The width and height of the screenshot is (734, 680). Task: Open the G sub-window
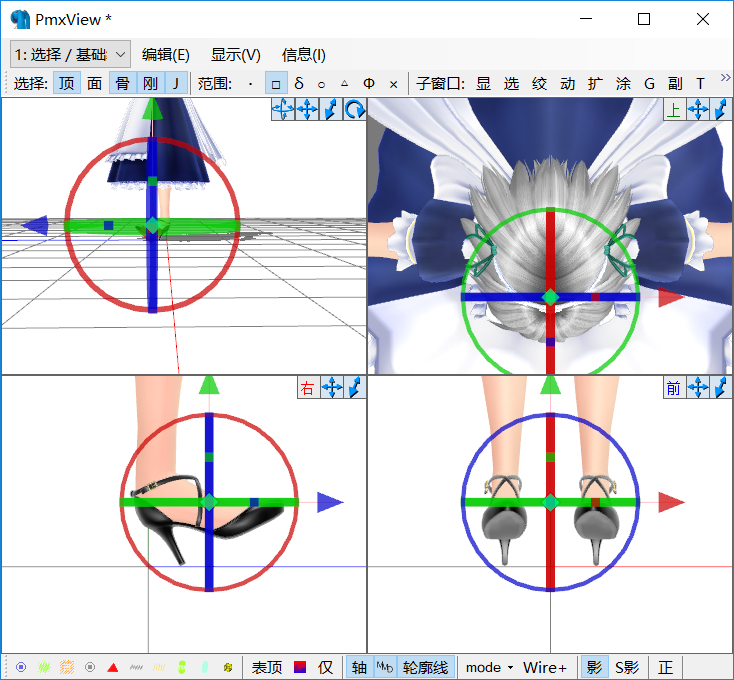pyautogui.click(x=649, y=84)
